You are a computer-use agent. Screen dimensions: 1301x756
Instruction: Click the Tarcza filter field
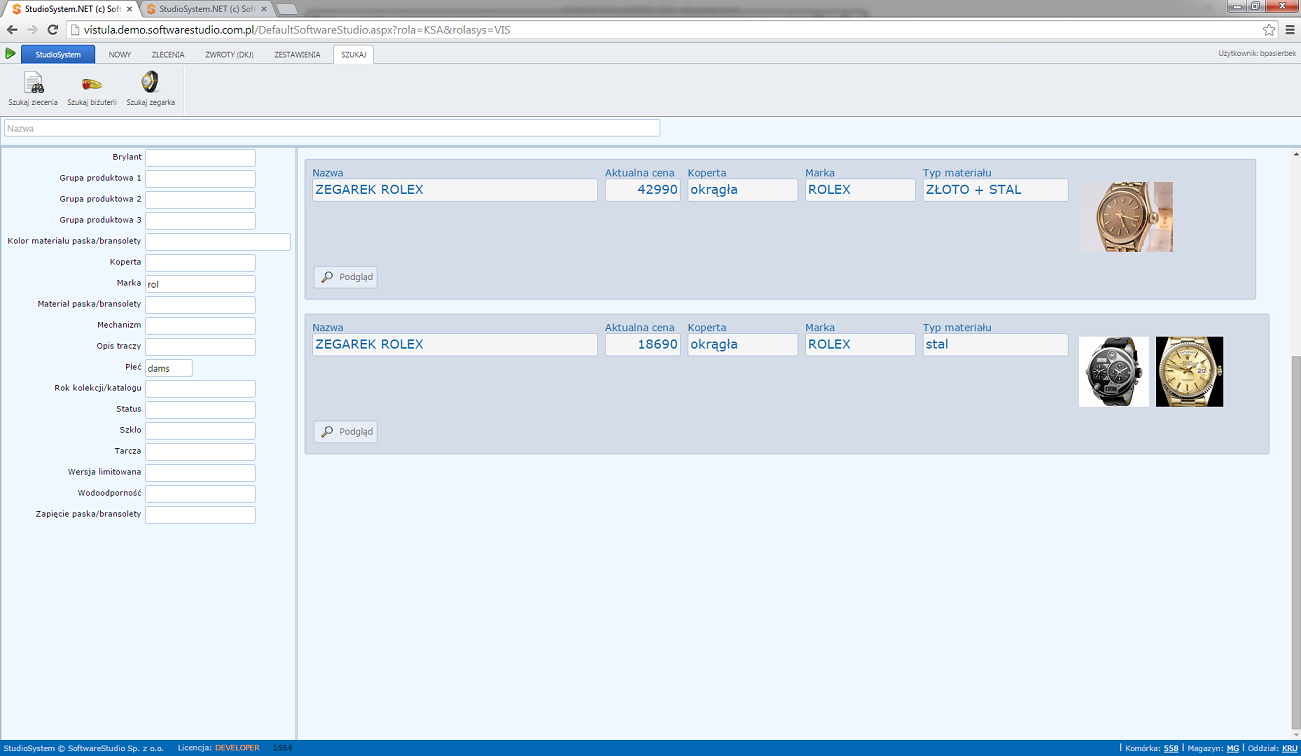pyautogui.click(x=200, y=452)
